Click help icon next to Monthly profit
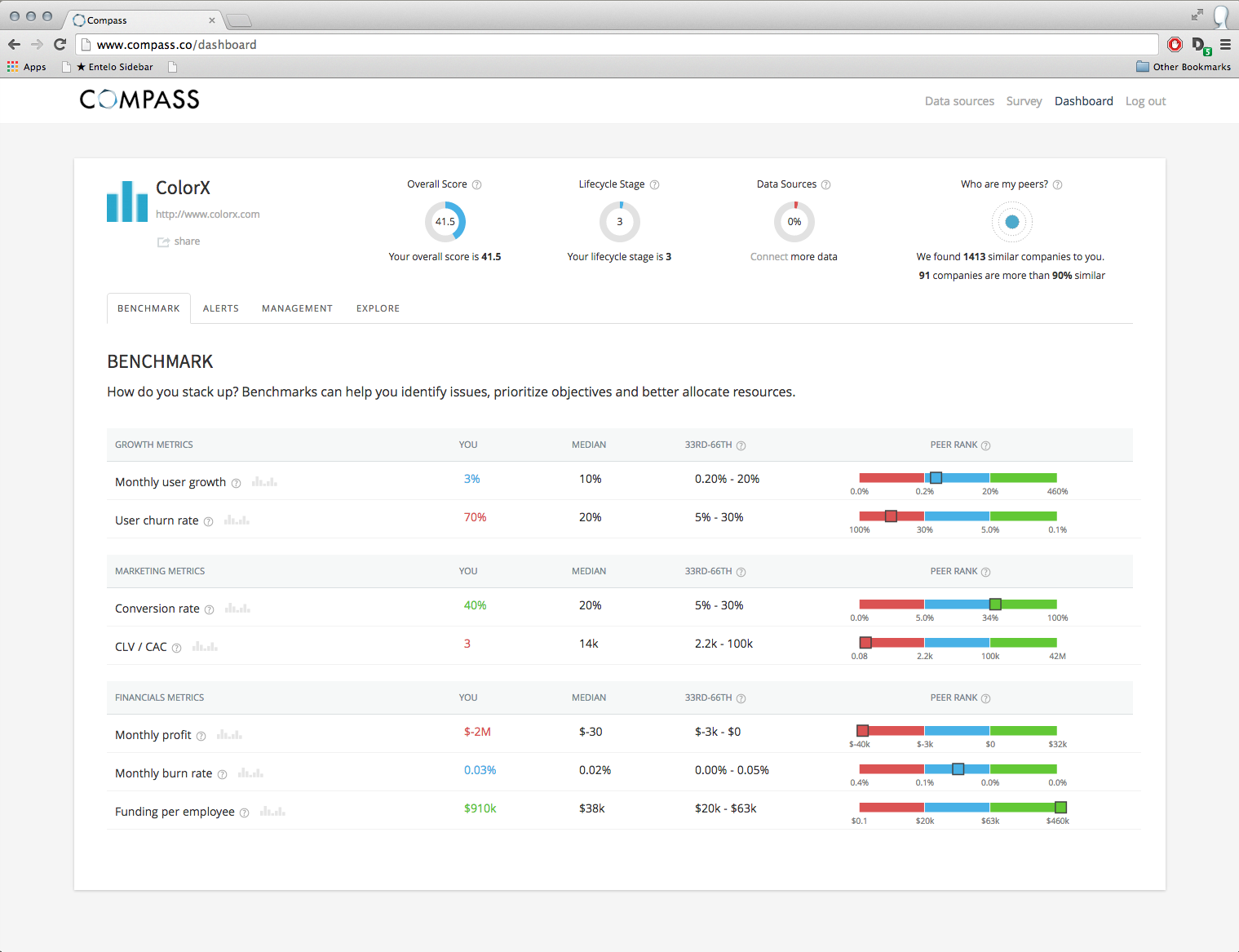Image resolution: width=1239 pixels, height=952 pixels. point(201,736)
